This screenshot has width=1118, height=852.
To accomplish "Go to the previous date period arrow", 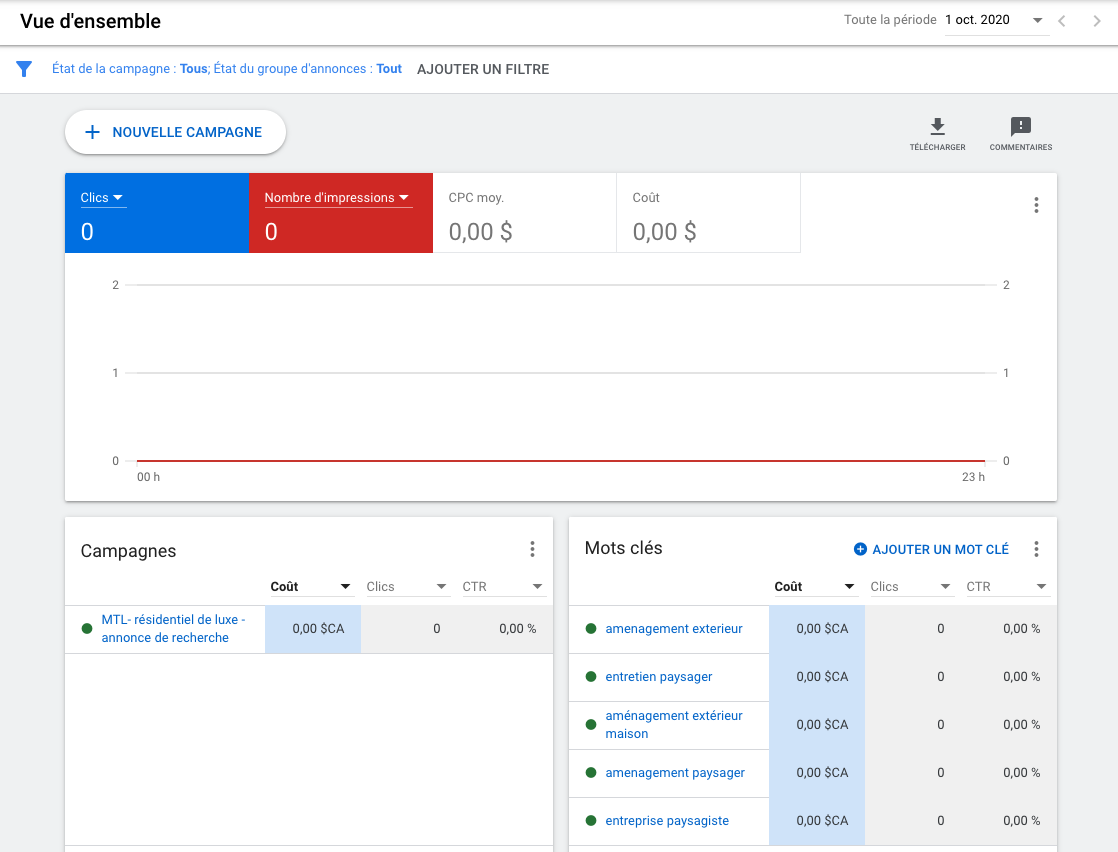I will 1062,21.
